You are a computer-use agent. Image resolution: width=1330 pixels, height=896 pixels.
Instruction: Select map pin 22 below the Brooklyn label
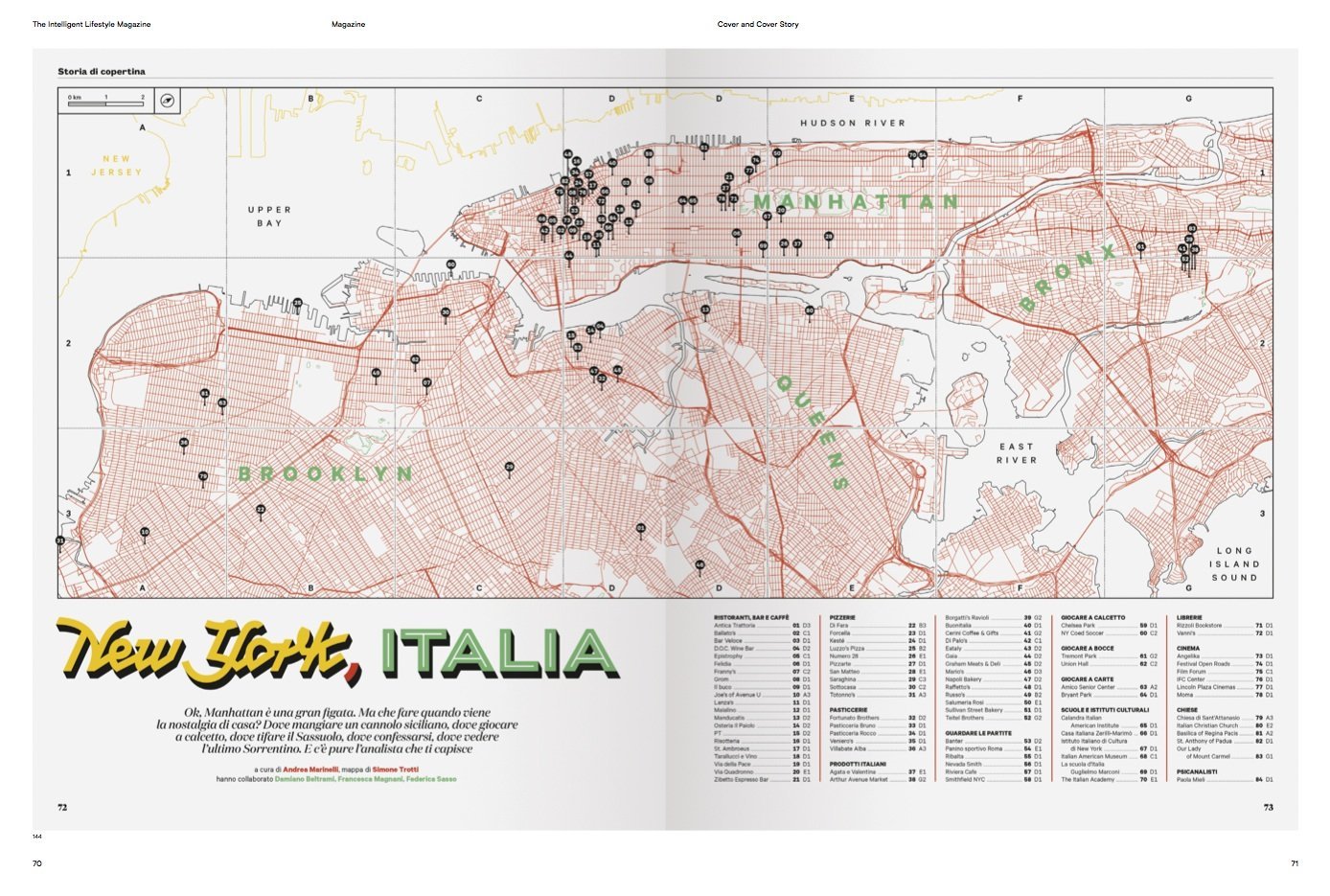point(261,511)
